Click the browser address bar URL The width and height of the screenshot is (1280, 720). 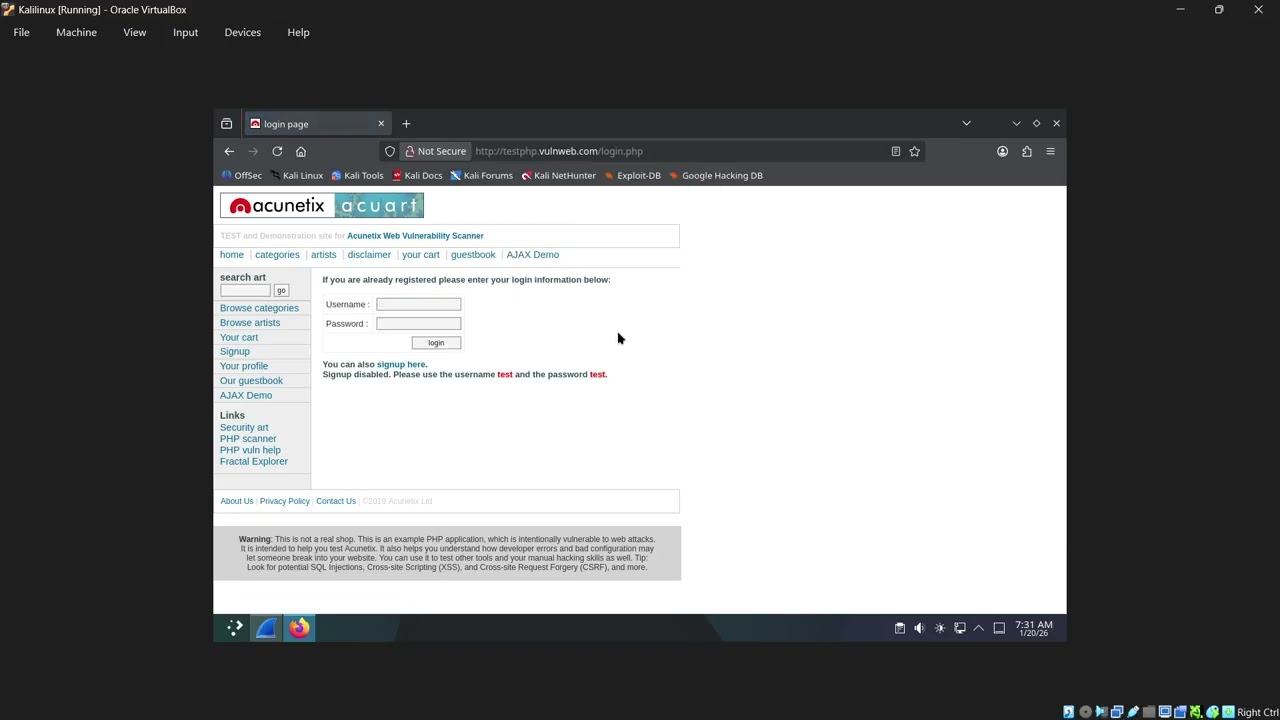(x=559, y=151)
